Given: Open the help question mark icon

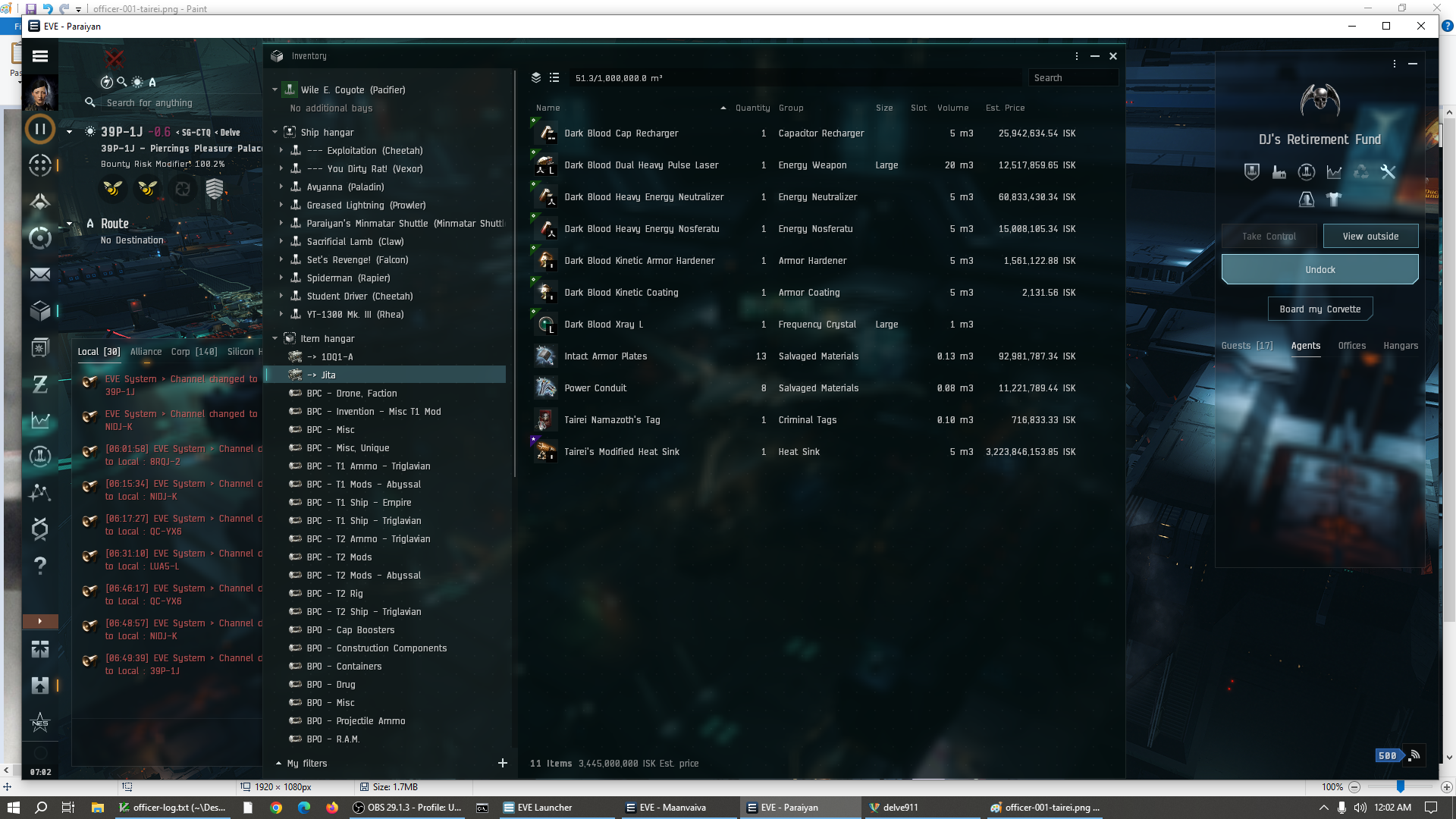Looking at the screenshot, I should 40,566.
